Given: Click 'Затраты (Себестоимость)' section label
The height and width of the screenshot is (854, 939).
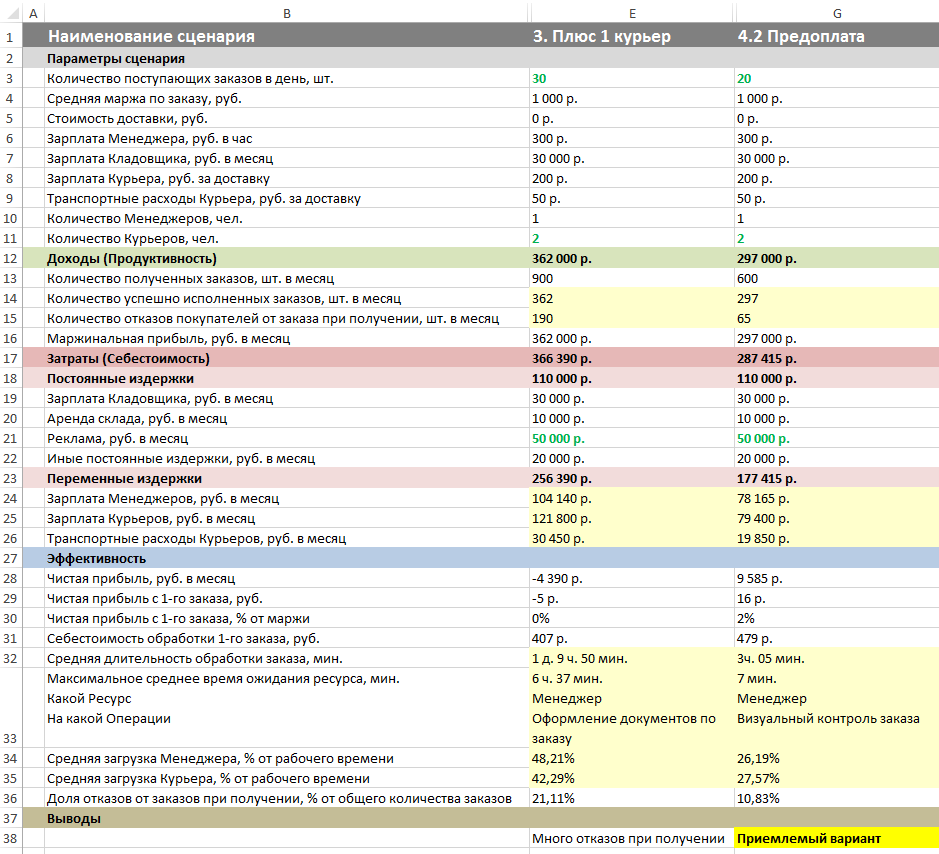Looking at the screenshot, I should tap(128, 358).
